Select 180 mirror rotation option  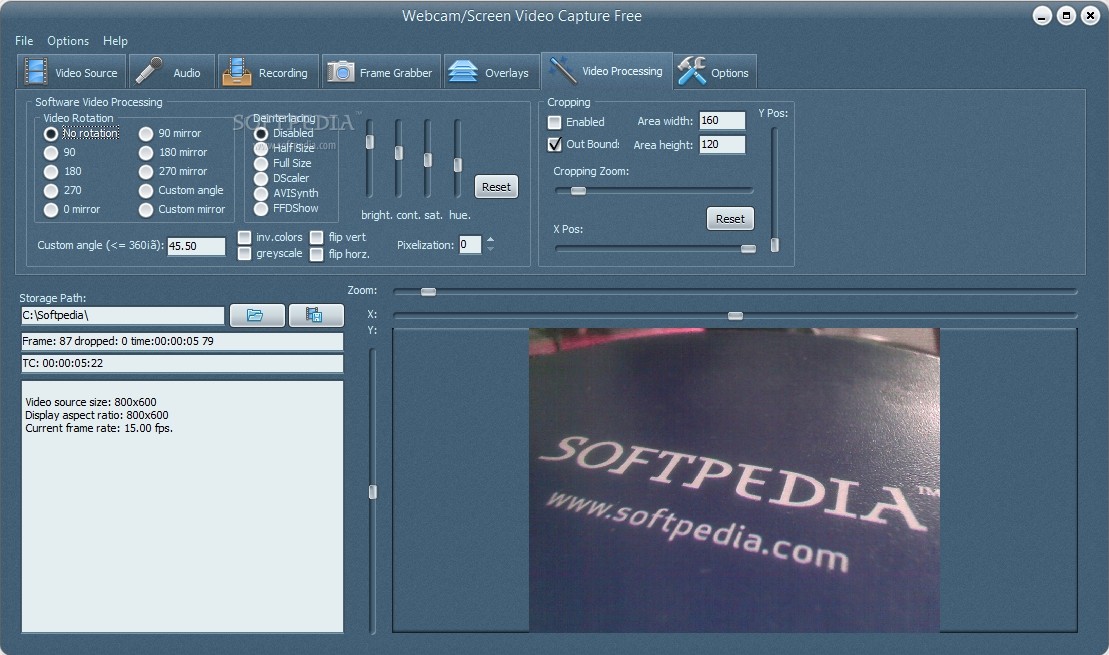click(146, 152)
